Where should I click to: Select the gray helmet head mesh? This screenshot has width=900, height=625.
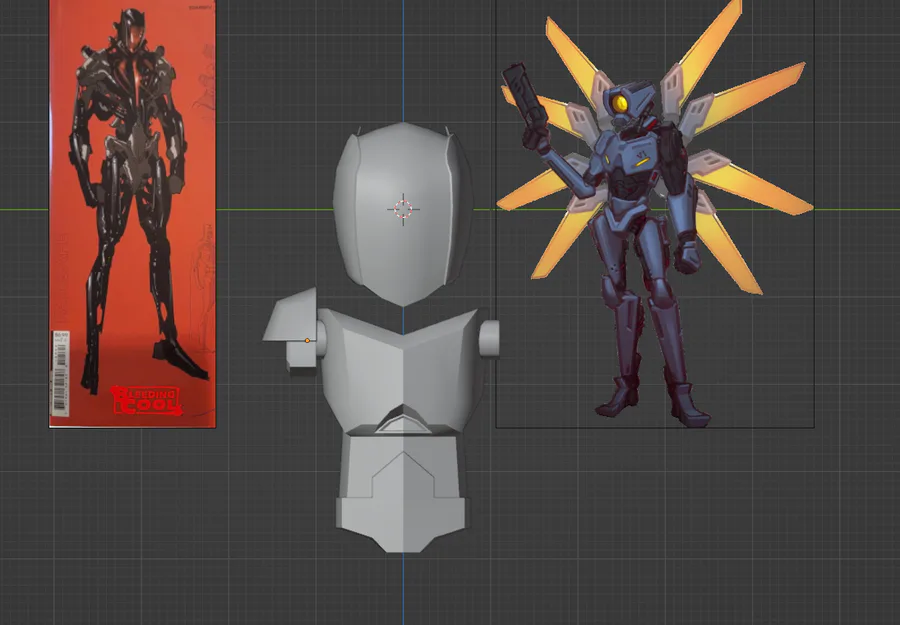click(402, 213)
